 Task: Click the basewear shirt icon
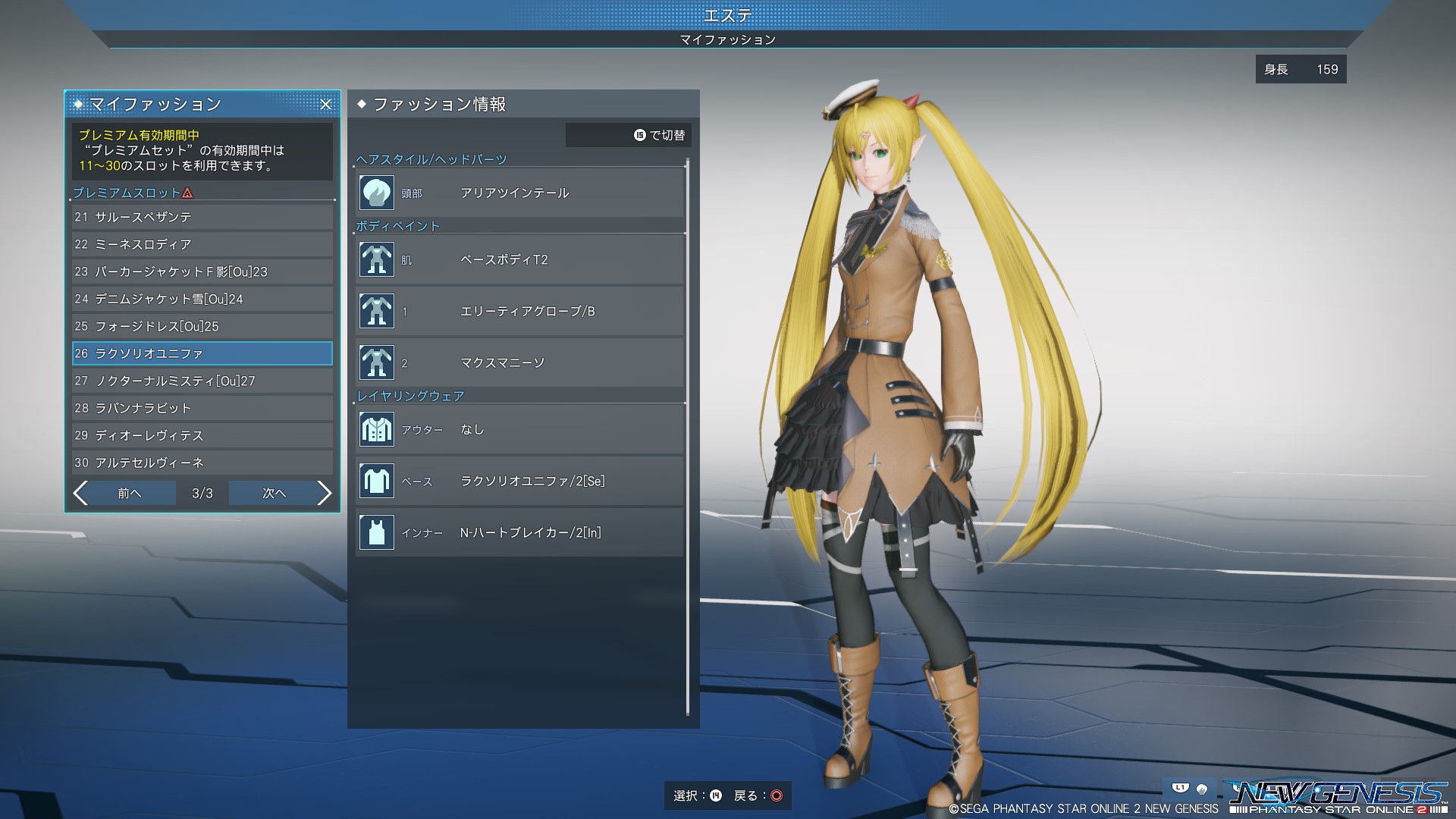pos(376,481)
